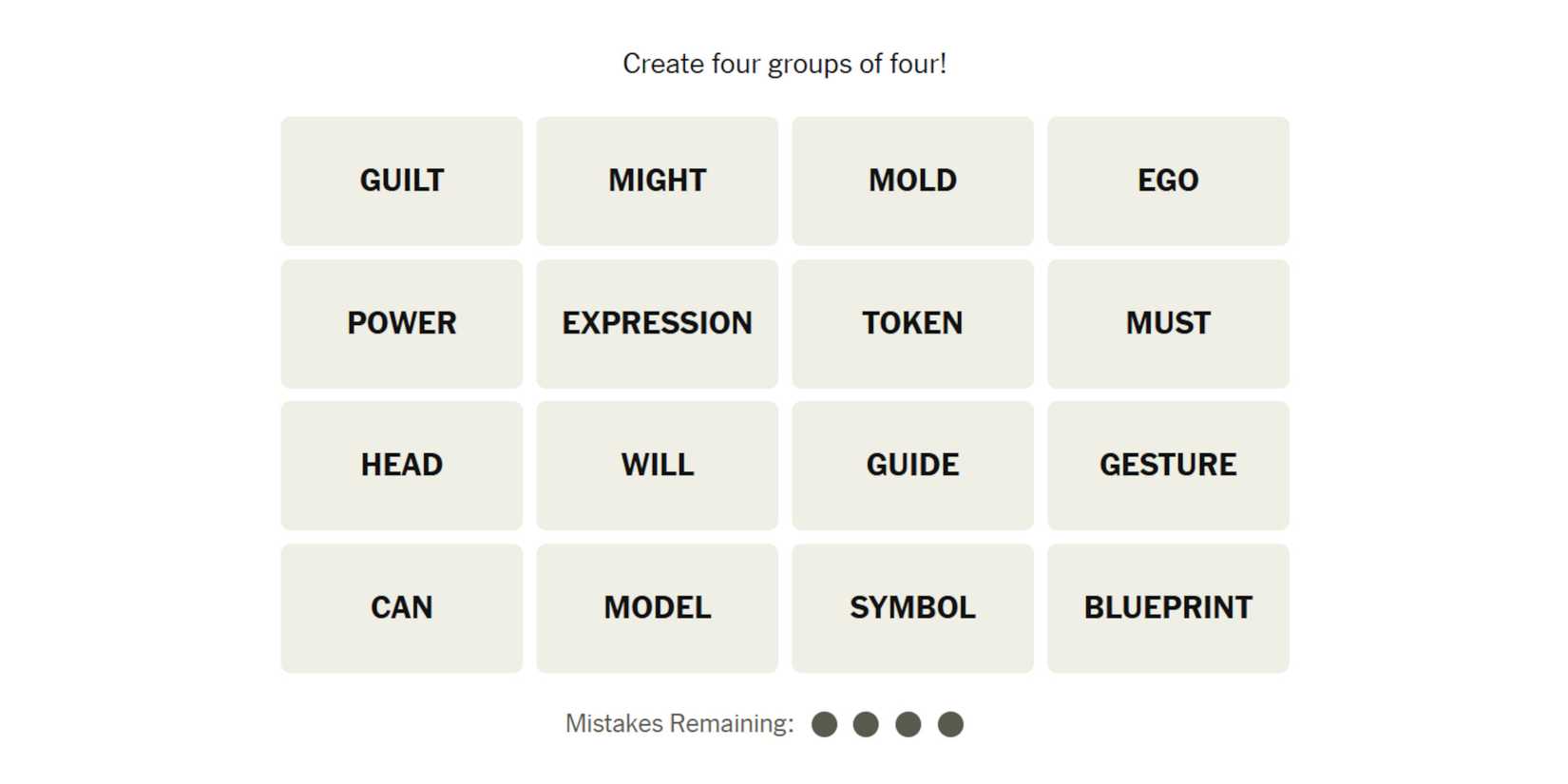Pick the GESTURE tile

tap(1168, 465)
